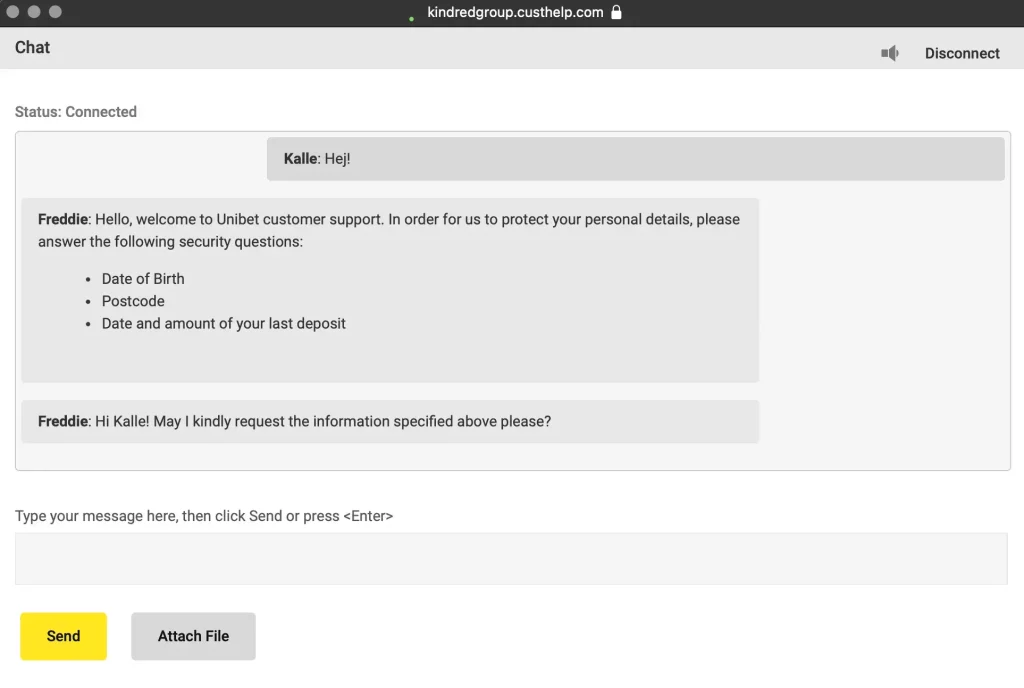Click the small green dot before the URL

click(x=411, y=19)
